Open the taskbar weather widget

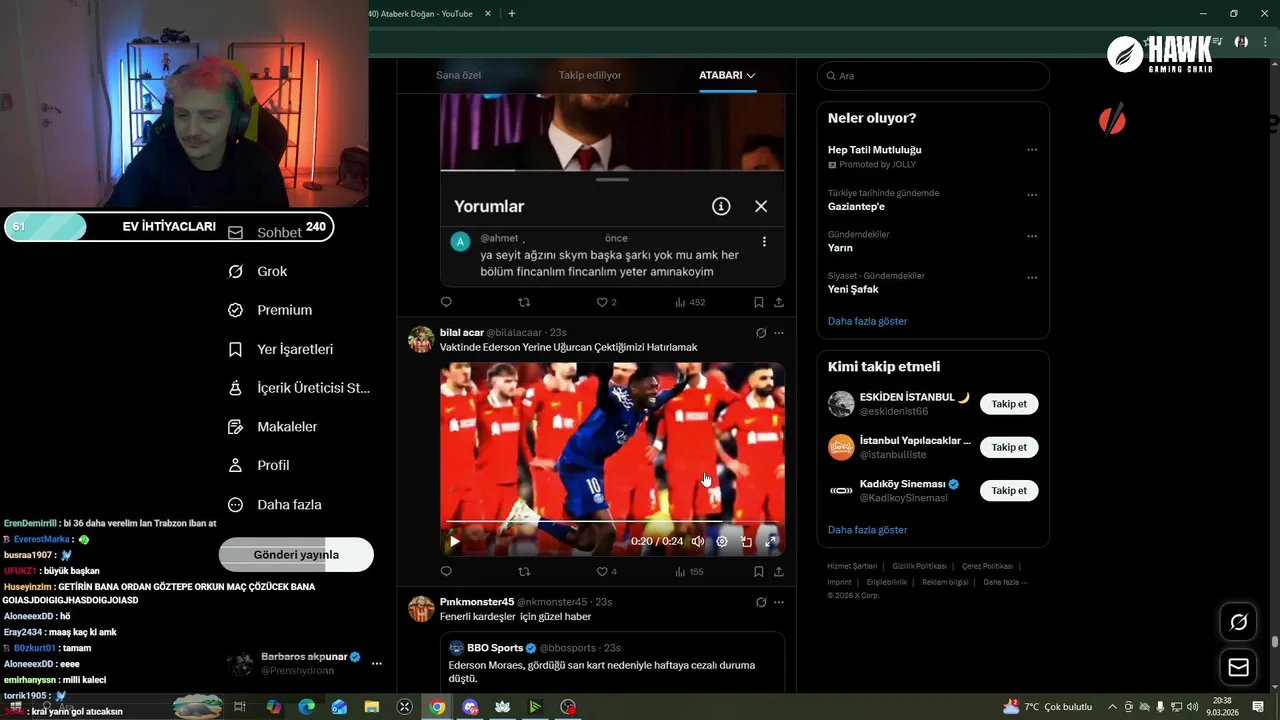pyautogui.click(x=1047, y=707)
